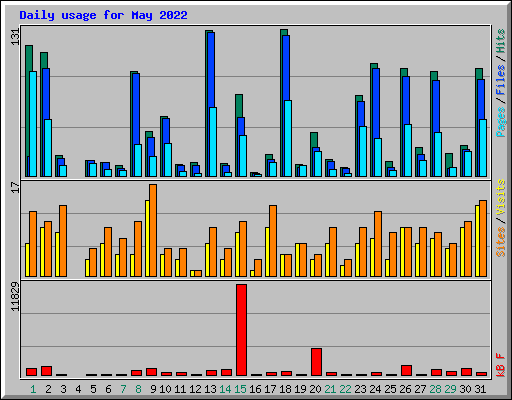Click the red "KB F" legend label
Screen dimensions: 512x400
coord(500,365)
